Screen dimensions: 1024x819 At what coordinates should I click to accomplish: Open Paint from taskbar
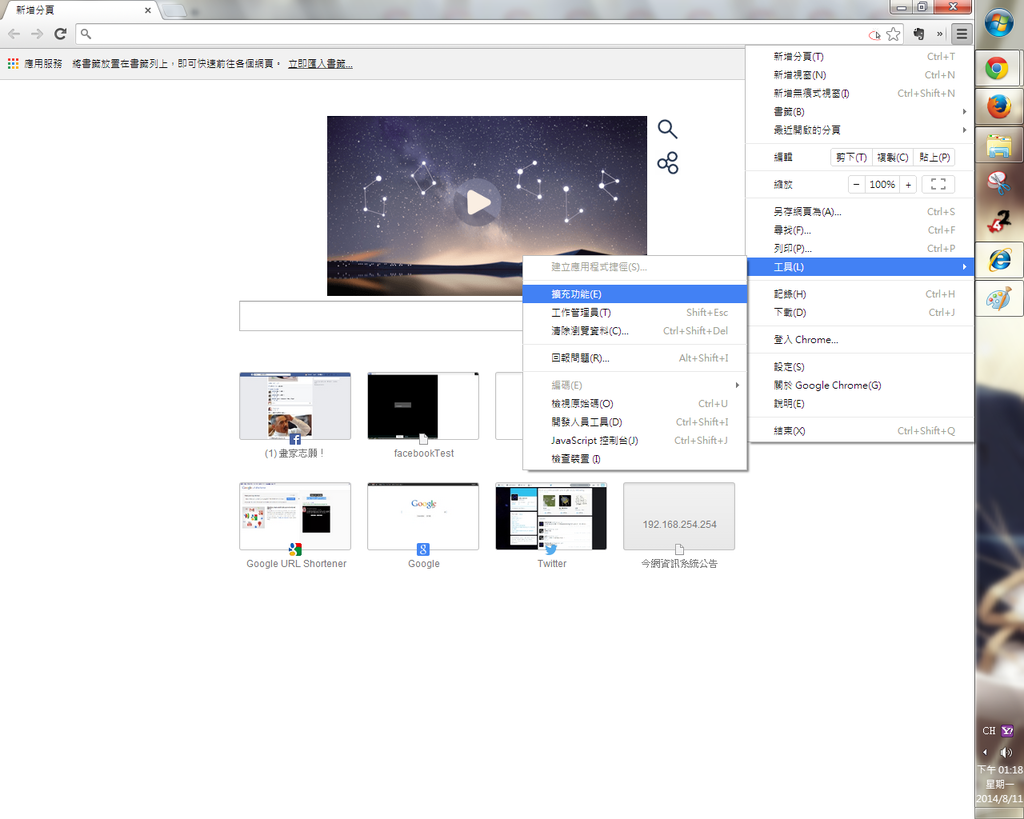pyautogui.click(x=999, y=299)
